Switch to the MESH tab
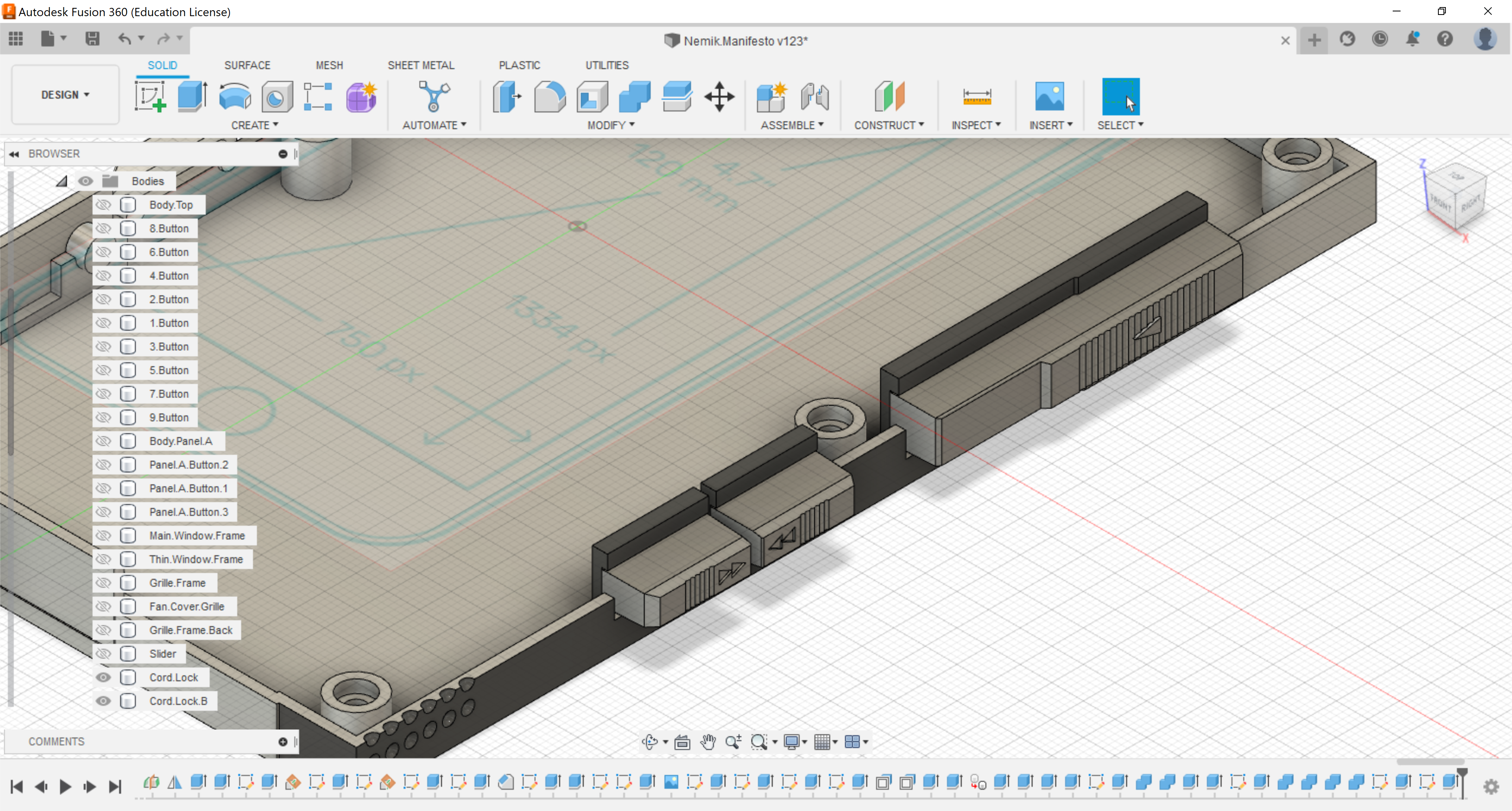Viewport: 1512px width, 811px height. click(x=329, y=65)
